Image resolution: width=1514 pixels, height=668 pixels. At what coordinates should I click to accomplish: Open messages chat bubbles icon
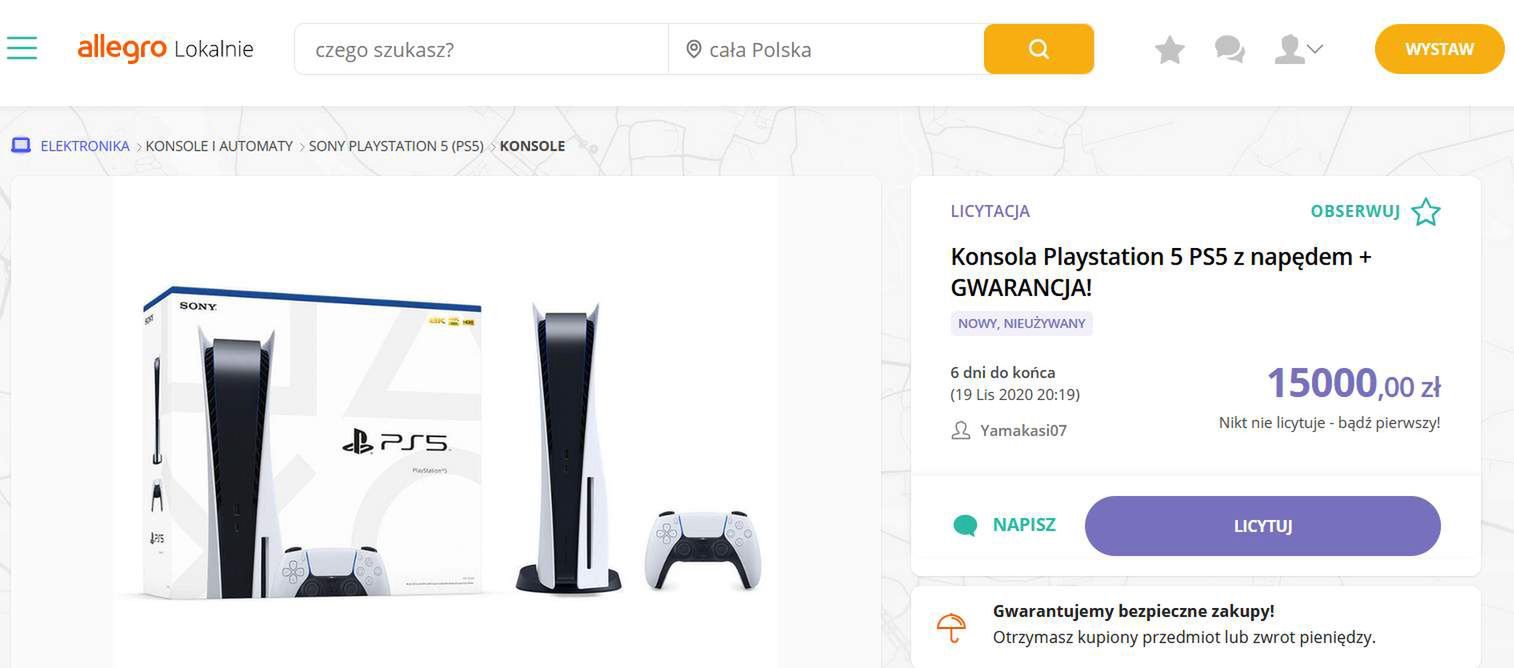click(x=1229, y=49)
